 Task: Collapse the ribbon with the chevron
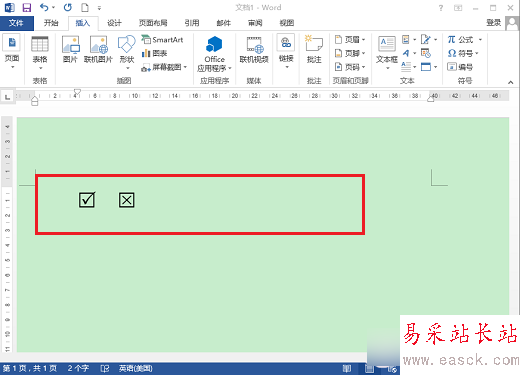(510, 82)
